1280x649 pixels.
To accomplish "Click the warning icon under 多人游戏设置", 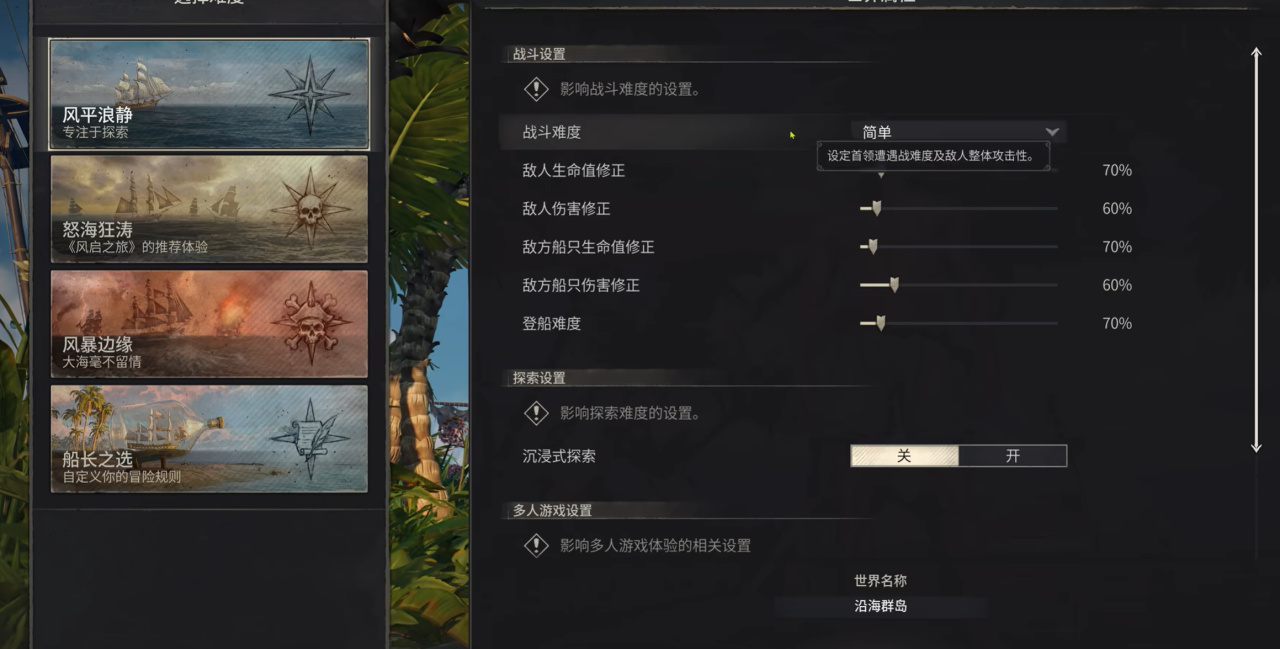I will 537,545.
